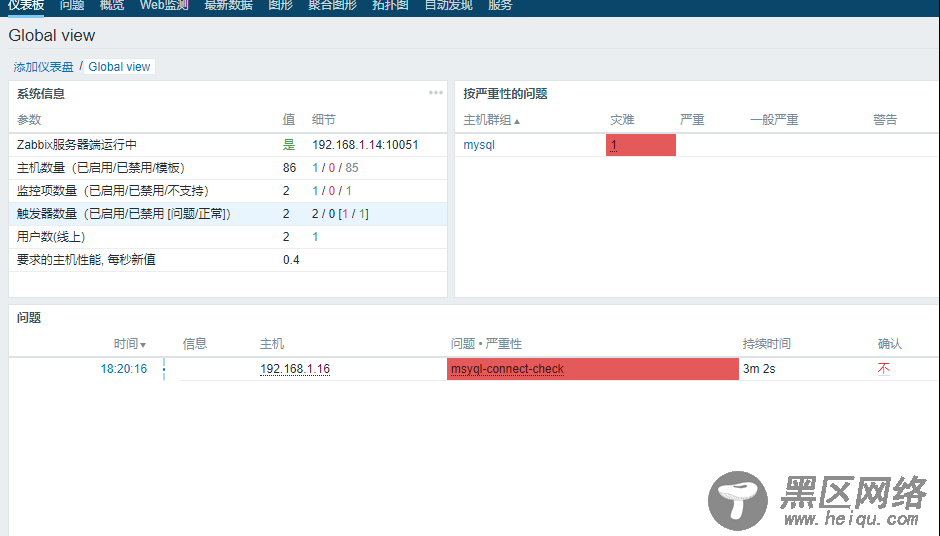Sort by 主机群组 column header
This screenshot has height=536, width=940.
click(492, 120)
